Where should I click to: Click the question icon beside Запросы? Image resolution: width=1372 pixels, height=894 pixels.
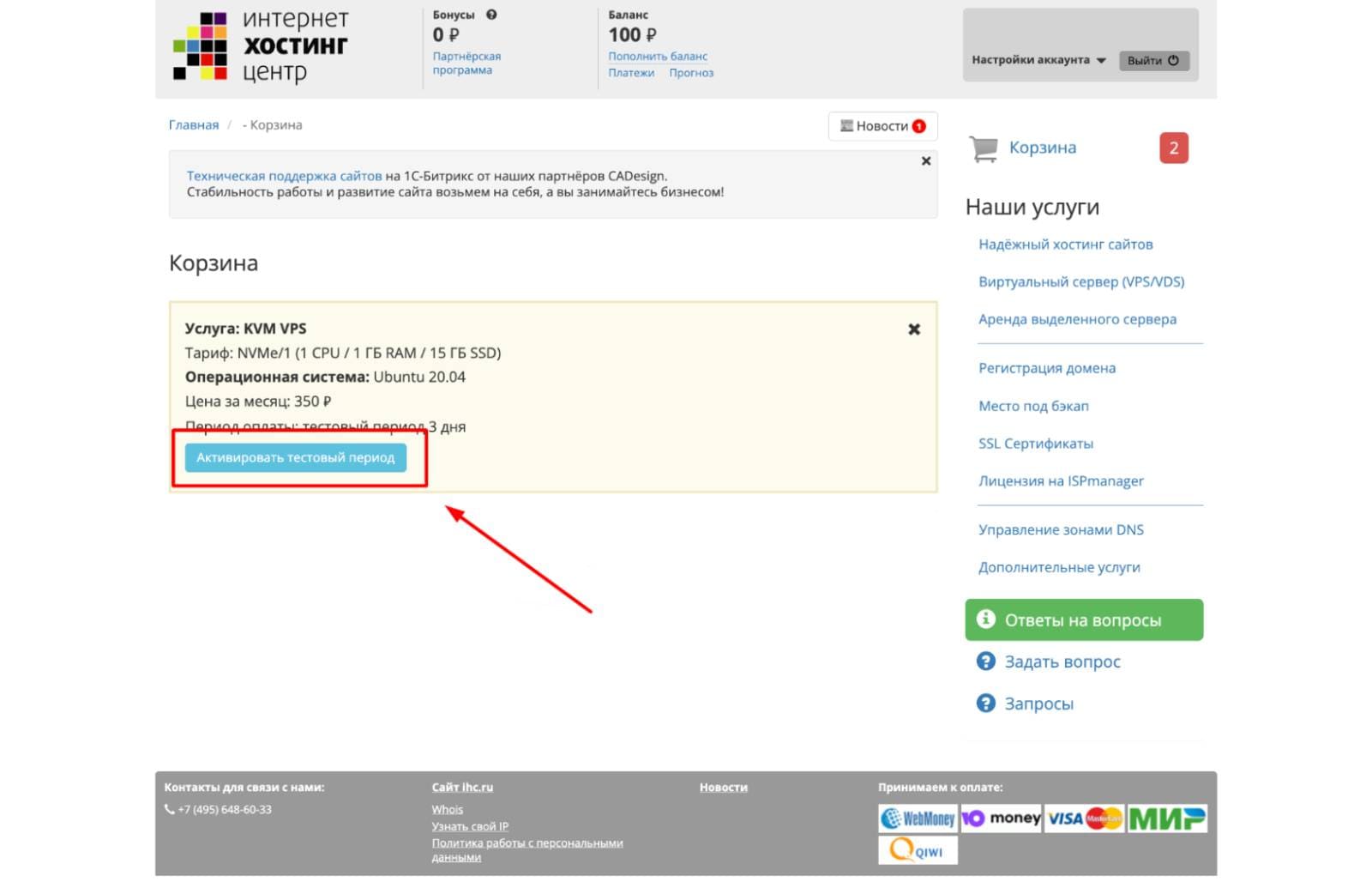(986, 704)
